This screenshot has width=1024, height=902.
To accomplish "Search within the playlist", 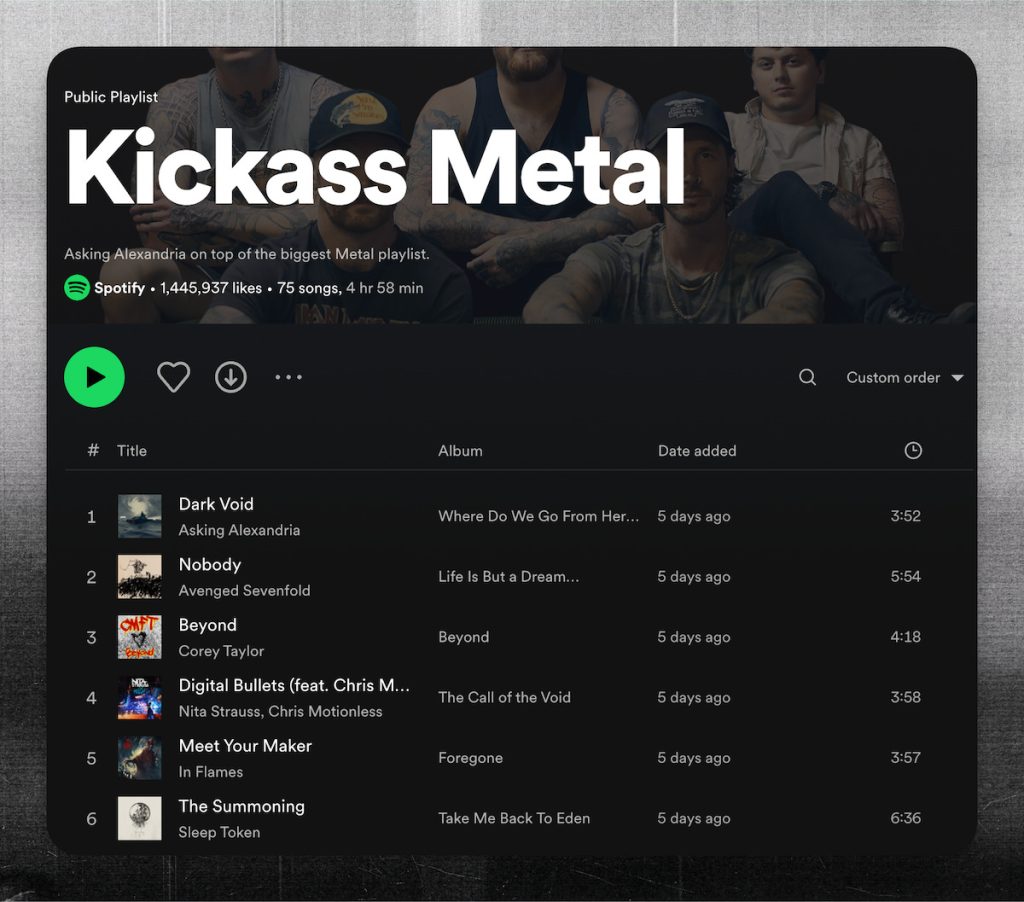I will [807, 377].
